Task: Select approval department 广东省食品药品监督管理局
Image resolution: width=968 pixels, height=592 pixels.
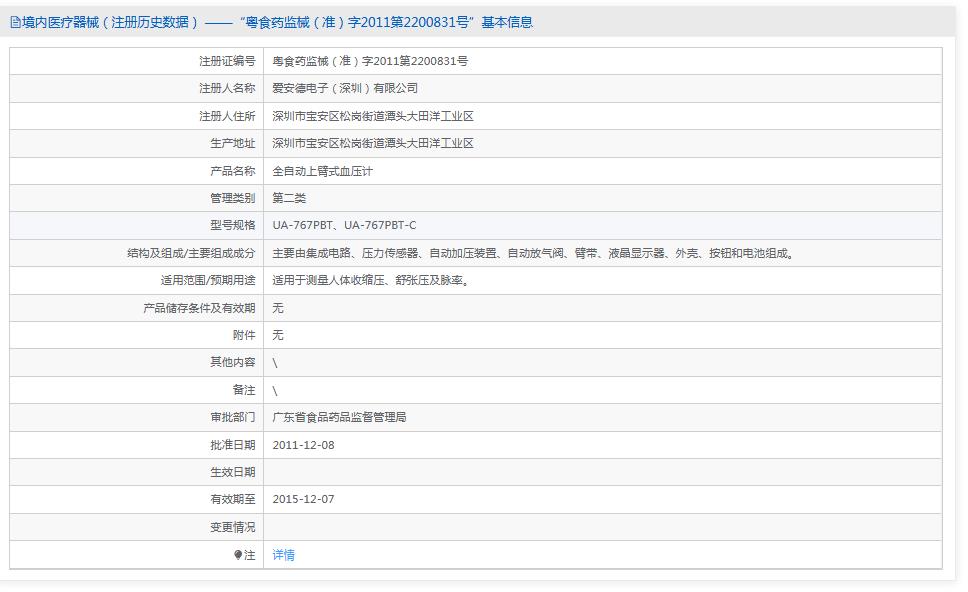Action: (x=339, y=417)
